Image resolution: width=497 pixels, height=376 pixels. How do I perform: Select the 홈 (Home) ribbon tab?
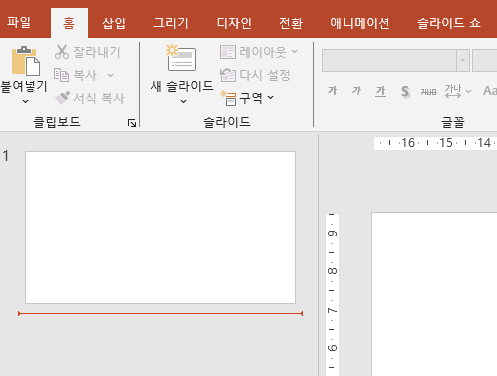[69, 23]
